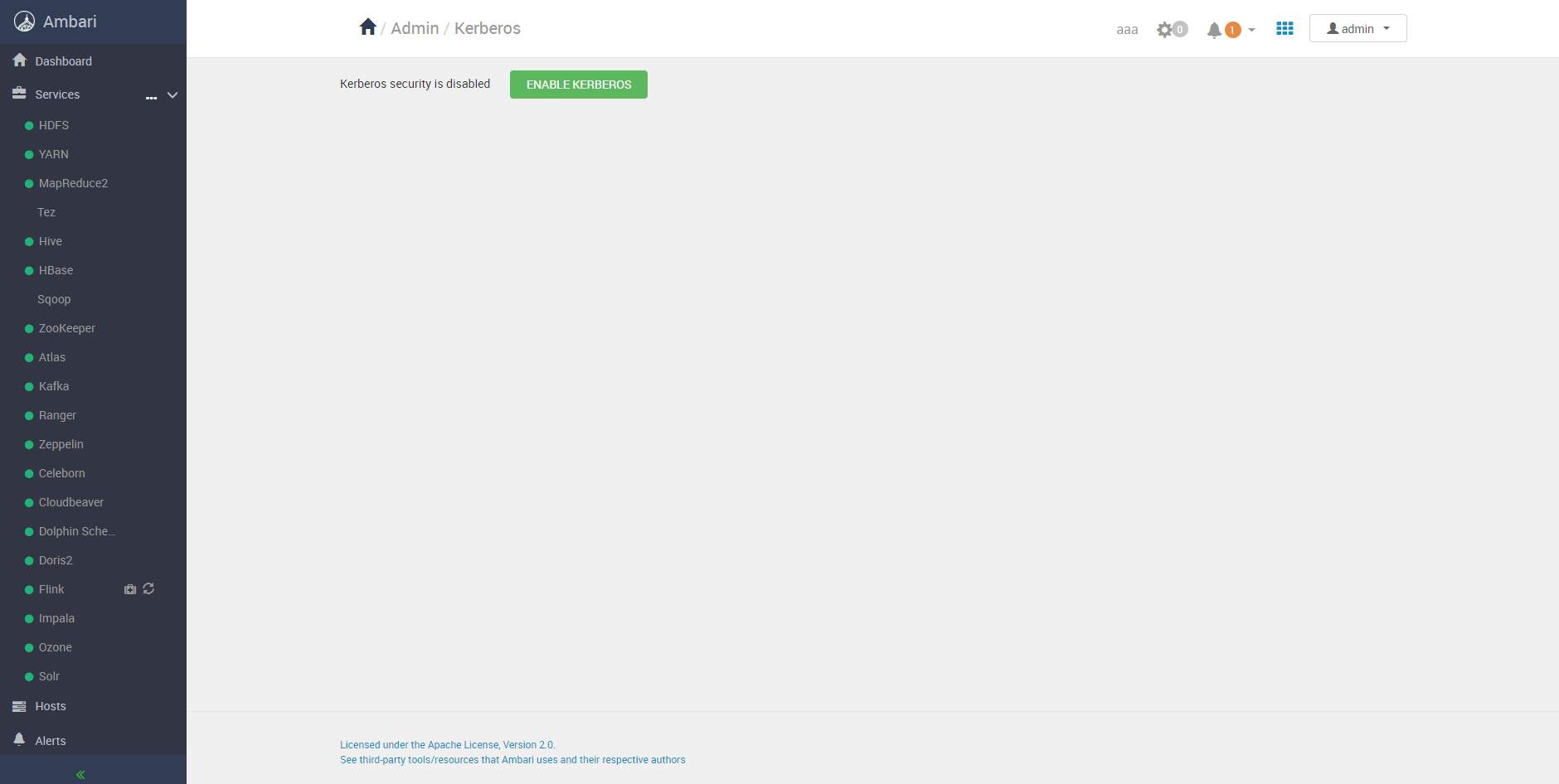1559x784 pixels.
Task: Click the Dashboard home icon in sidebar
Action: (x=20, y=60)
